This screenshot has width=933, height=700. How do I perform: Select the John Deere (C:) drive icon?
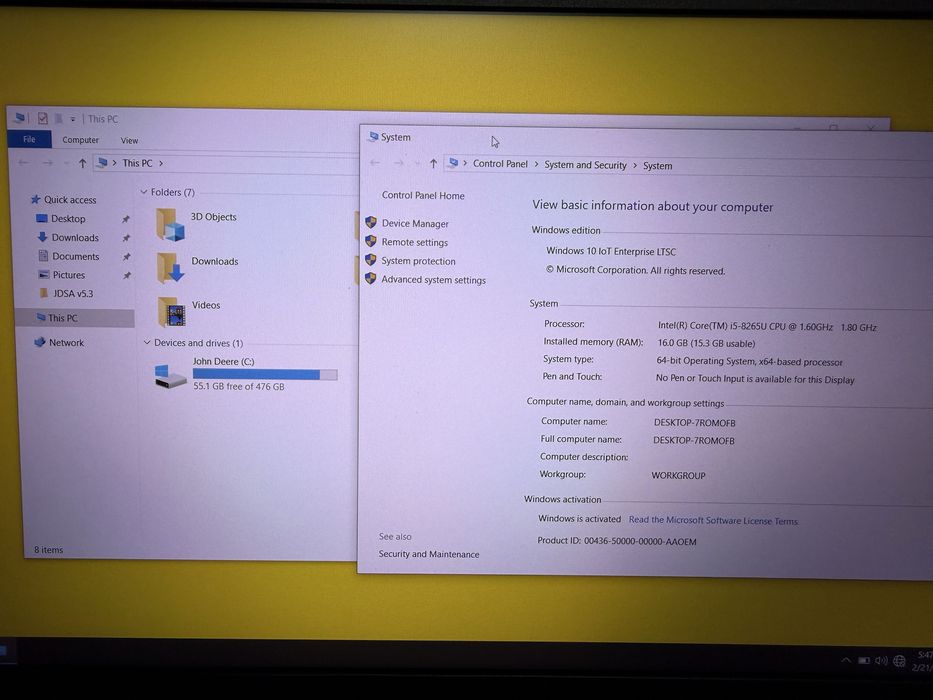coord(170,376)
